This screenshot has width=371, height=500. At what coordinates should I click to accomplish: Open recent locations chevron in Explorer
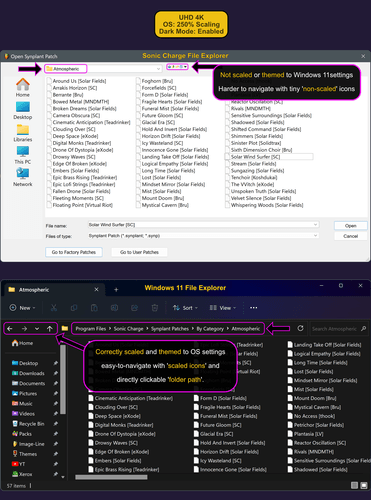click(37, 329)
